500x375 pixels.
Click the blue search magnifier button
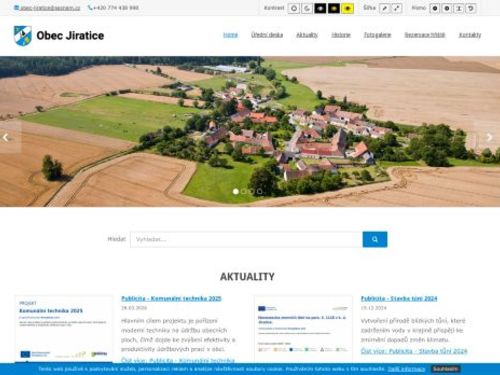(375, 239)
